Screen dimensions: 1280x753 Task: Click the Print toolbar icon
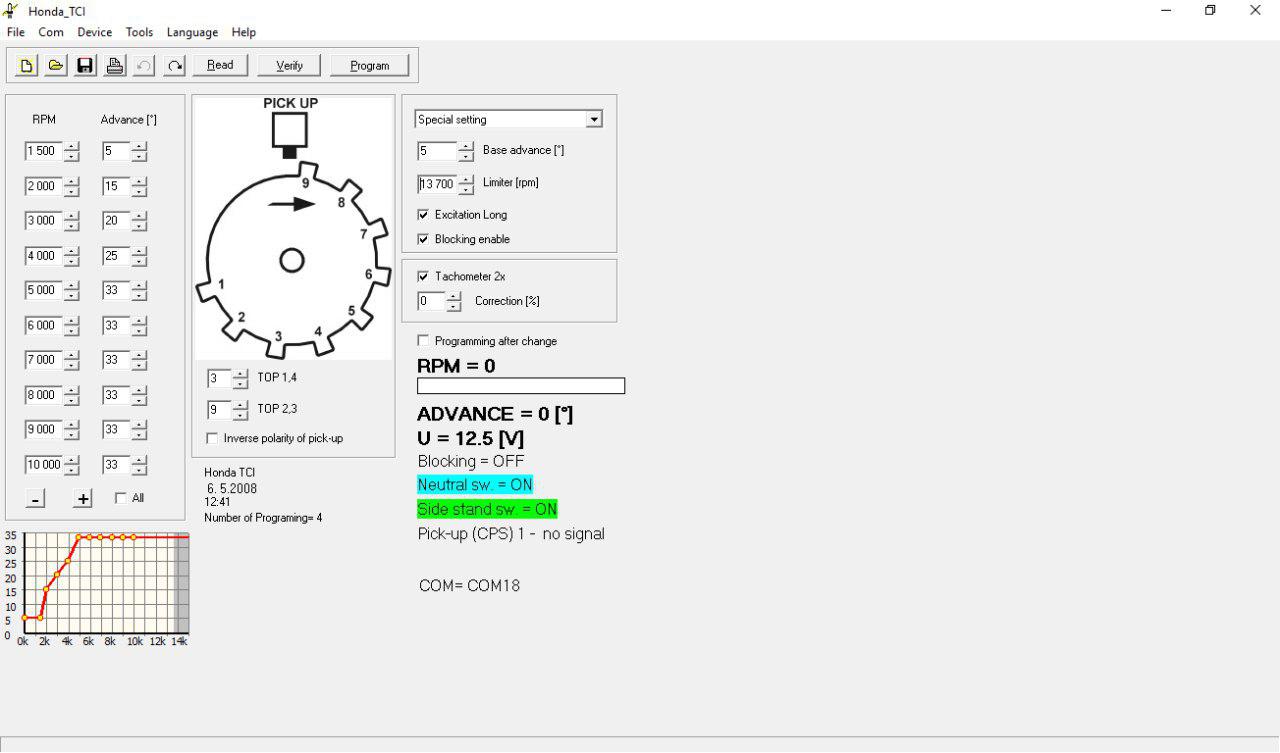click(x=115, y=65)
